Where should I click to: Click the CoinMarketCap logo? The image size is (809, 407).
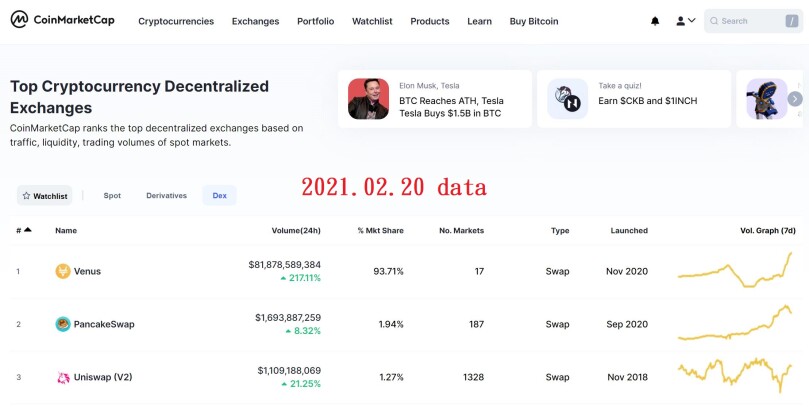[62, 20]
